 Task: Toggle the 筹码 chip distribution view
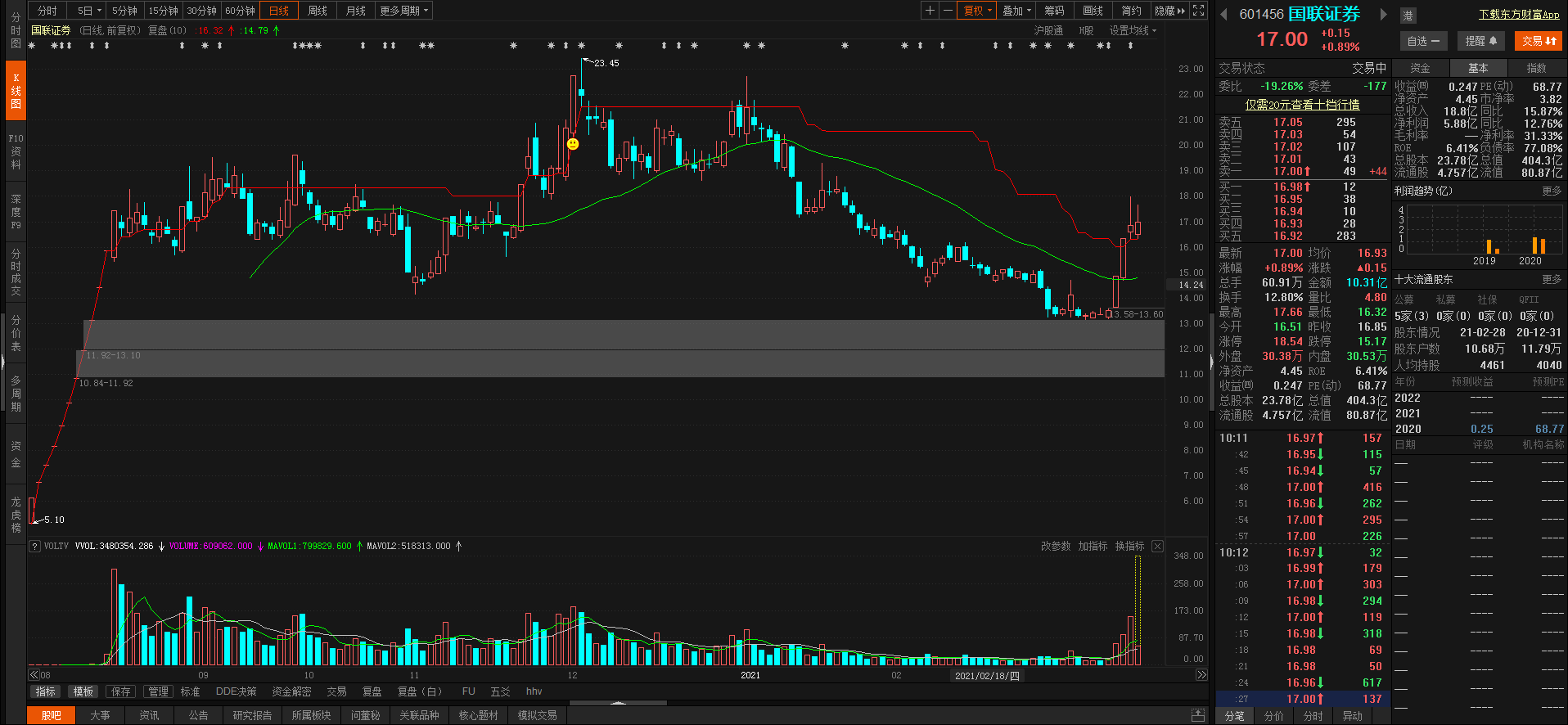pyautogui.click(x=1054, y=11)
